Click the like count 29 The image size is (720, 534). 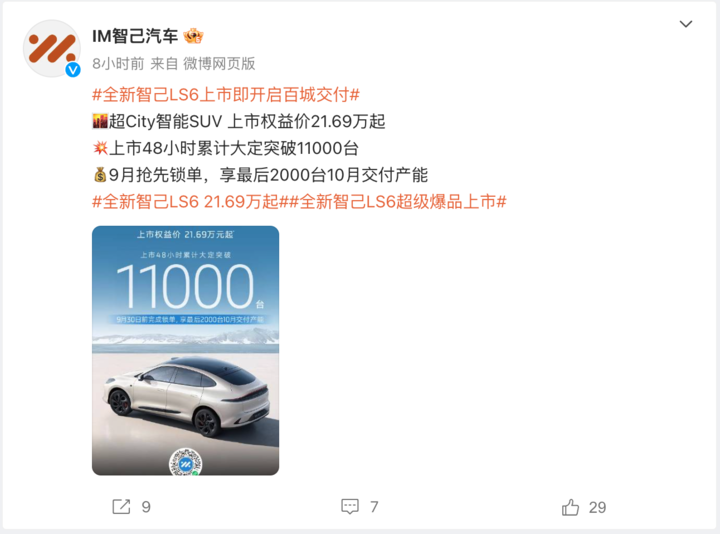[x=597, y=507]
